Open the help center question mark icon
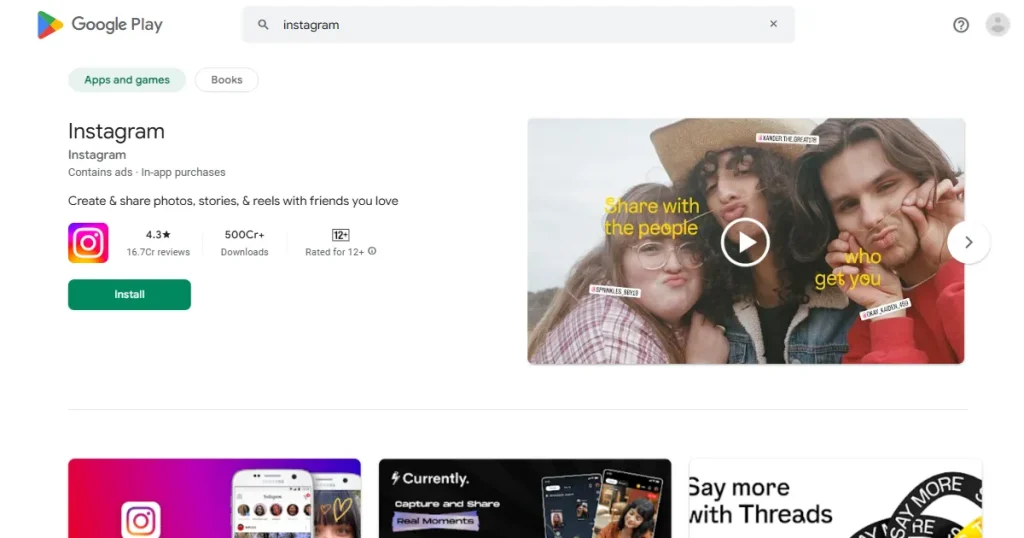This screenshot has height=538, width=1024. click(961, 25)
